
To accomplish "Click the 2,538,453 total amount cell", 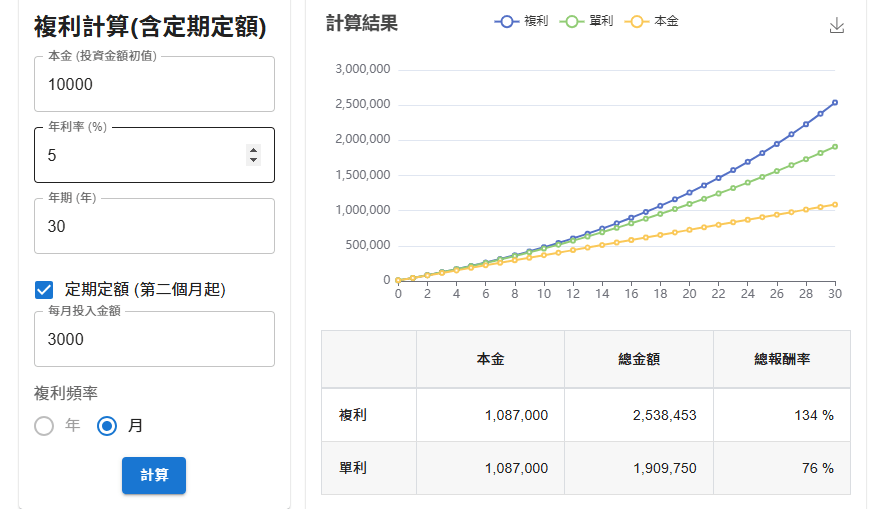I will [x=639, y=415].
